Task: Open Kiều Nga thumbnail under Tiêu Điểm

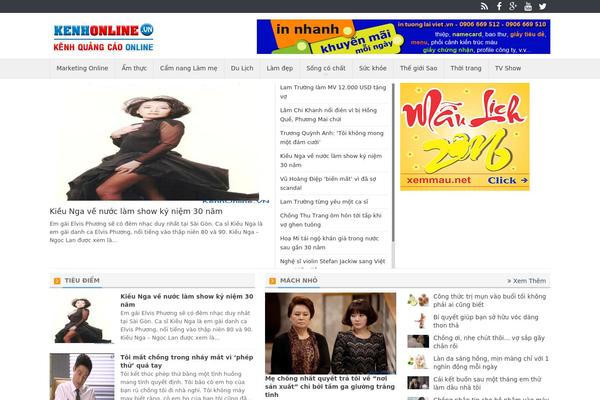Action: (x=82, y=318)
